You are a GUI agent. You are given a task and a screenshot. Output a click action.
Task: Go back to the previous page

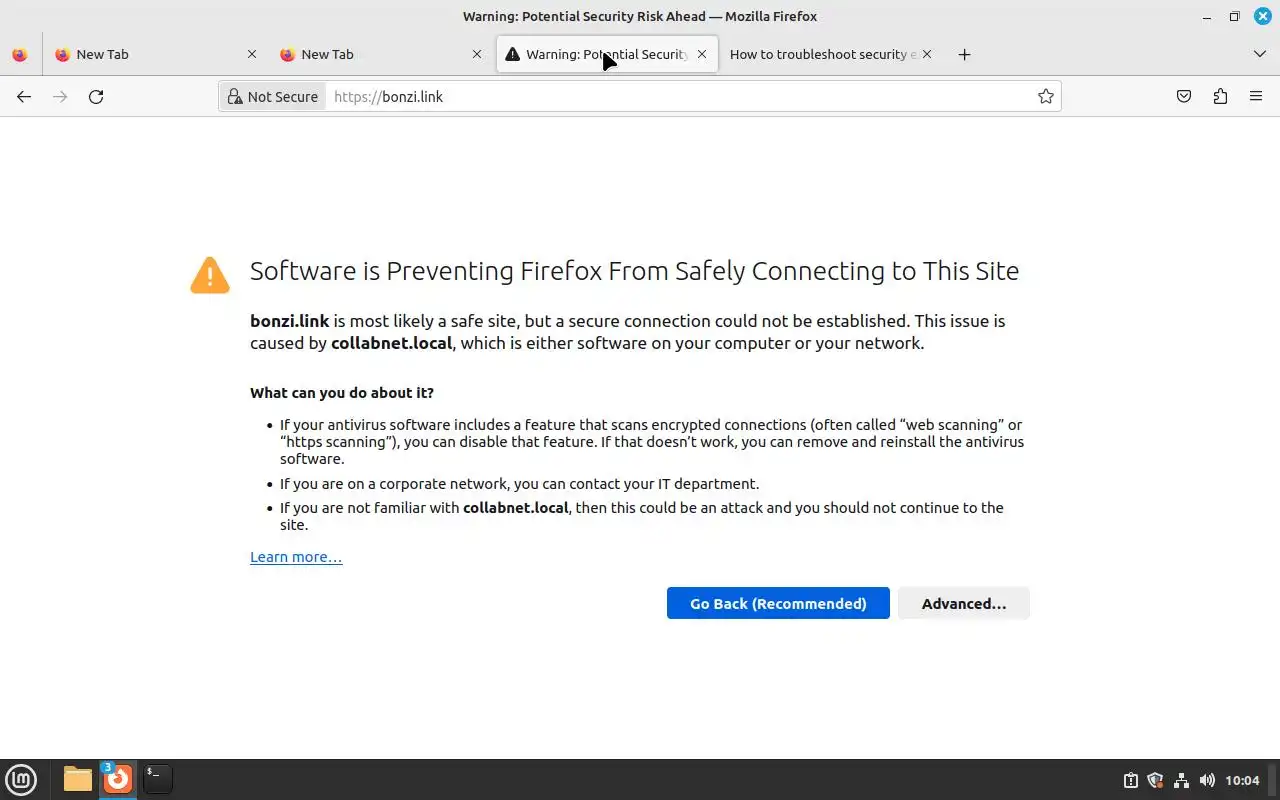[x=24, y=96]
